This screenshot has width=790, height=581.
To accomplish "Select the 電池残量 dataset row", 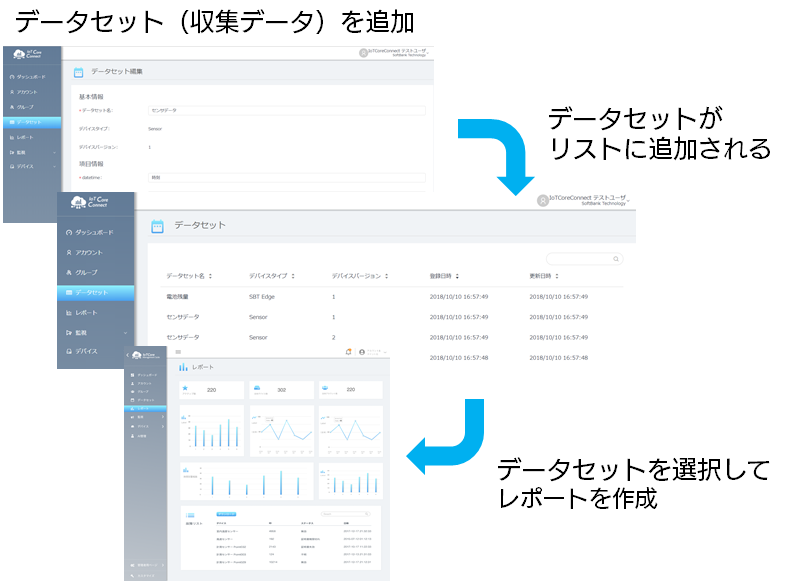I will click(x=391, y=297).
